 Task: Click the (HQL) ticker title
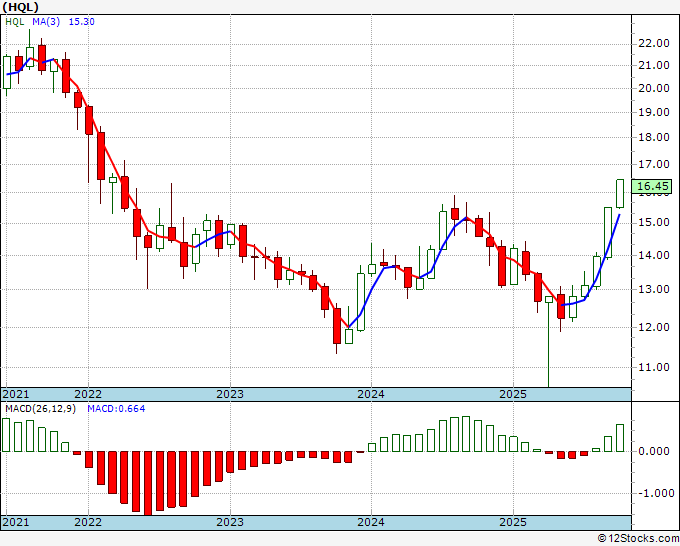(x=20, y=7)
